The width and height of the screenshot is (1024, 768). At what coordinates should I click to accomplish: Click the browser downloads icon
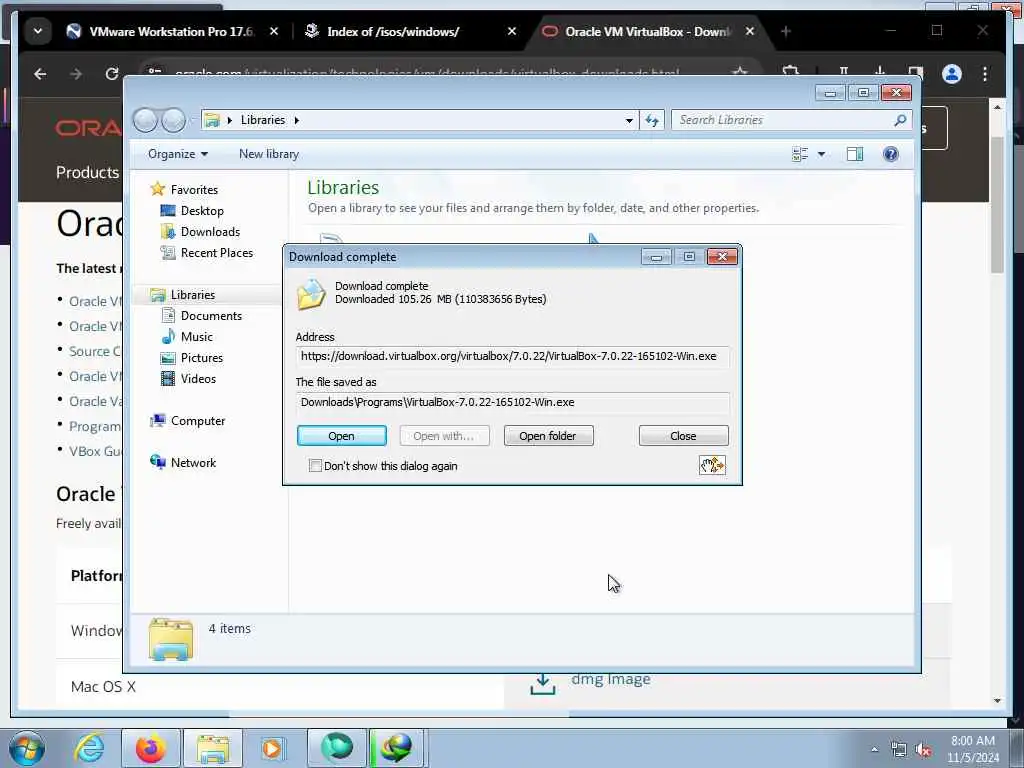pos(880,71)
